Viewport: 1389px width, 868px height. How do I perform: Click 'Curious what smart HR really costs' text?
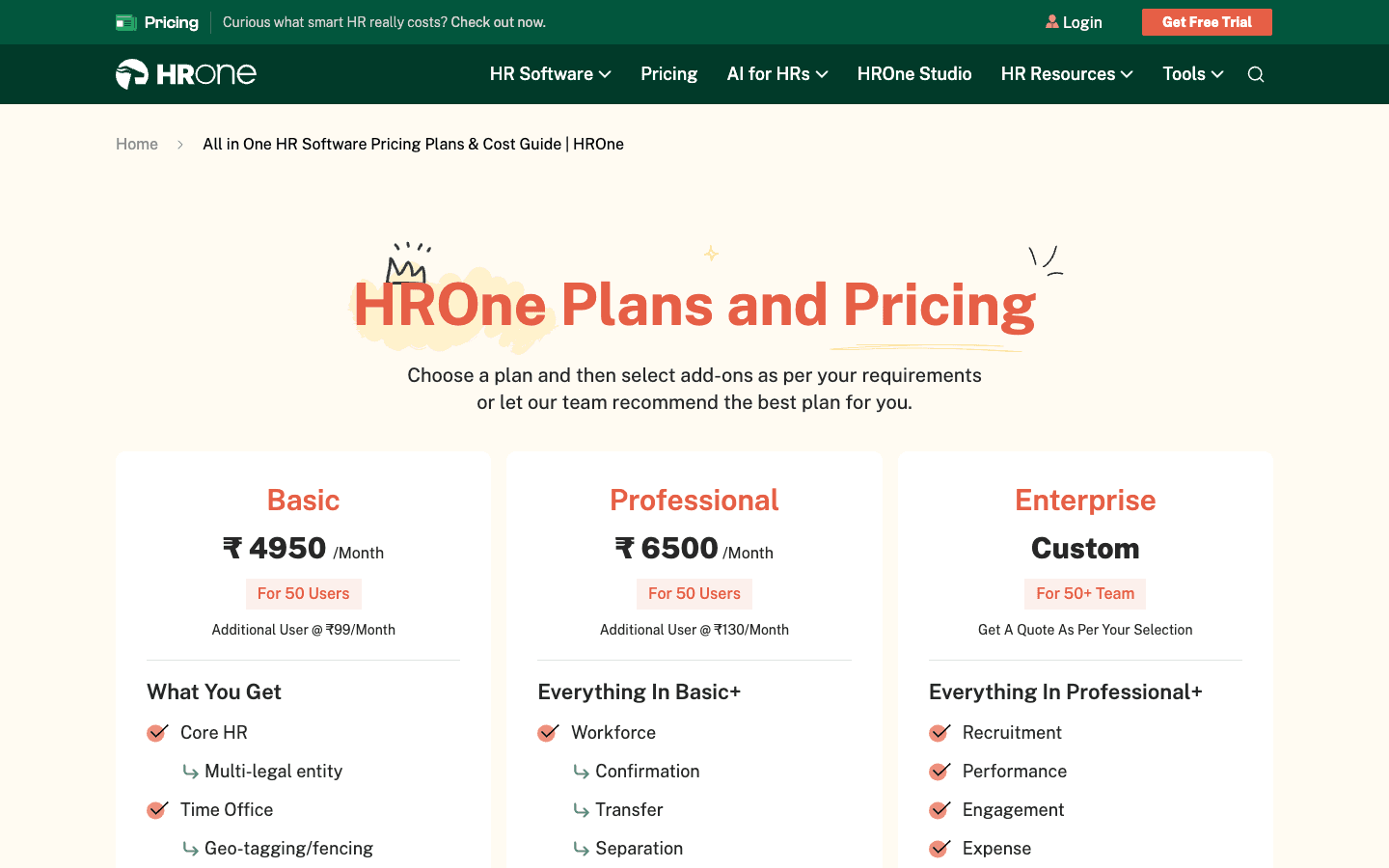[x=384, y=22]
